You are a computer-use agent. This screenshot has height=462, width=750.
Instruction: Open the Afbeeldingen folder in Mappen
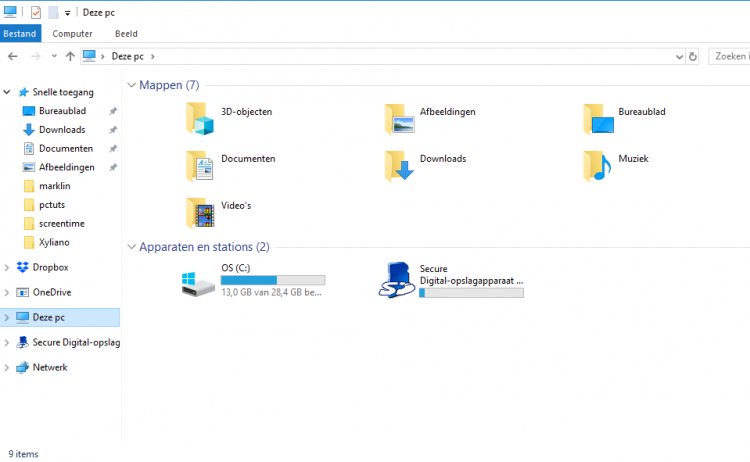(x=399, y=118)
